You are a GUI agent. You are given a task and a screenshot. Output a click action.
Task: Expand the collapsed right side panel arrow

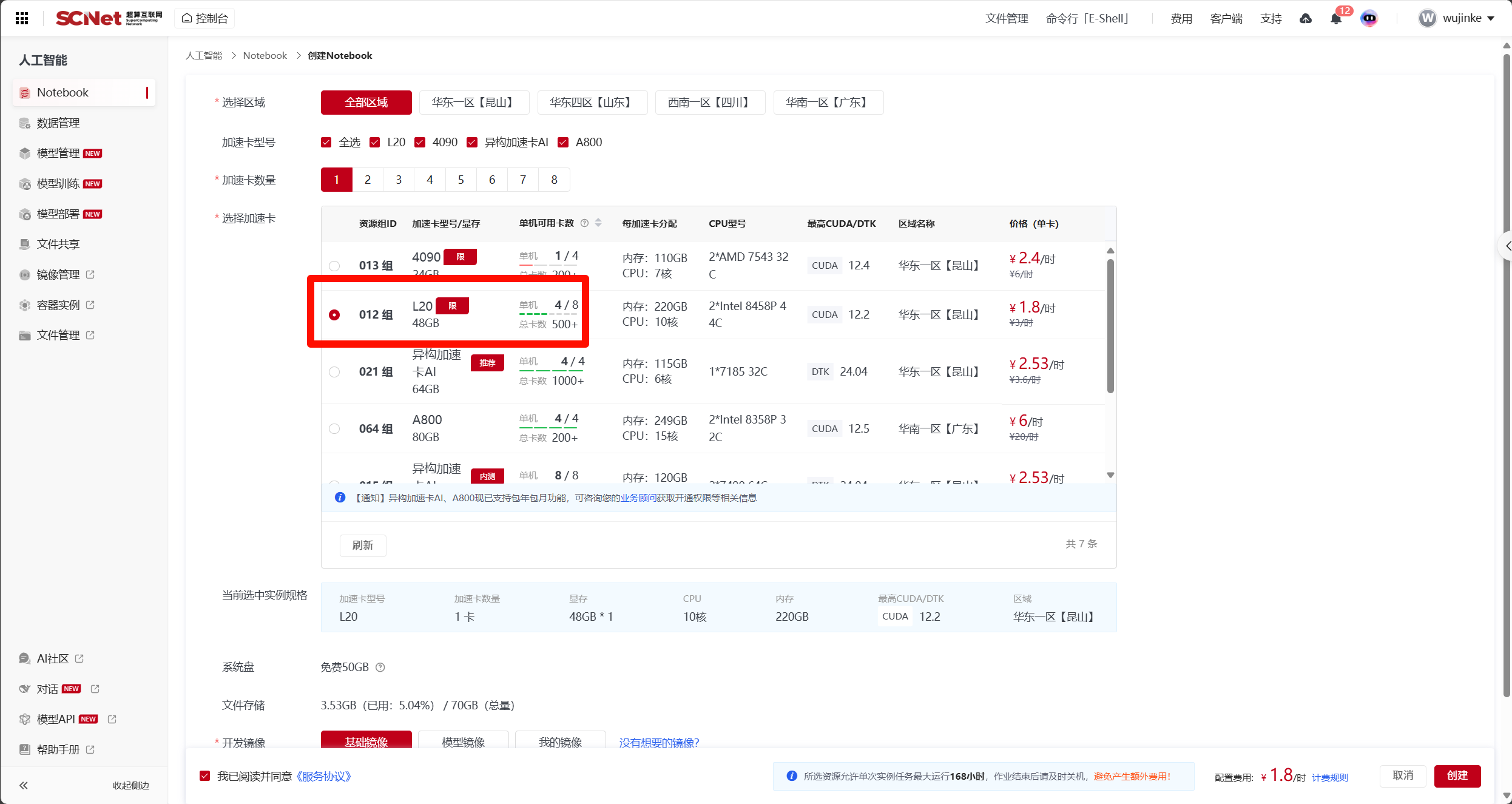(x=1507, y=246)
